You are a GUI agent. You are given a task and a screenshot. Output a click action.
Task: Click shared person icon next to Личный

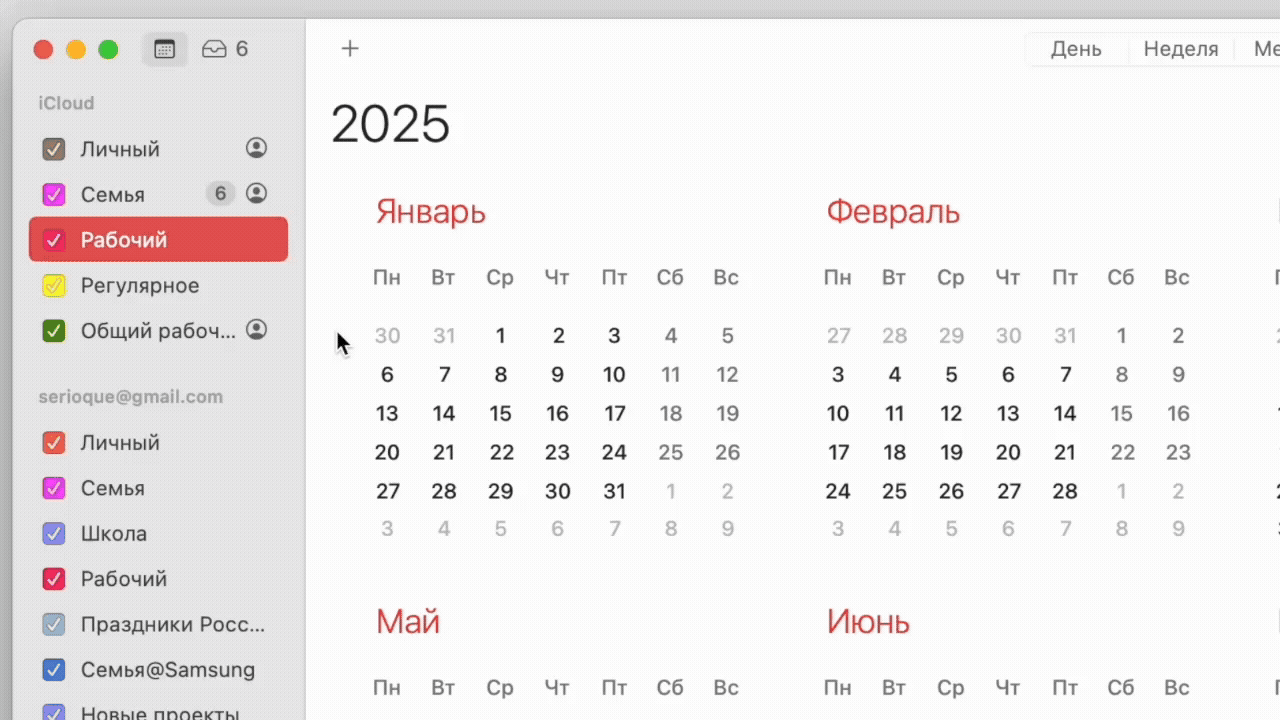point(257,148)
